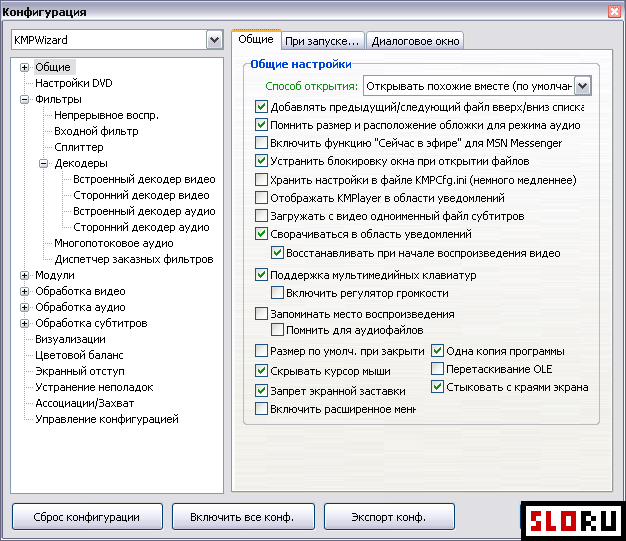The height and width of the screenshot is (541, 626).
Task: Select Многопотоковое аудио tree item
Action: point(114,243)
